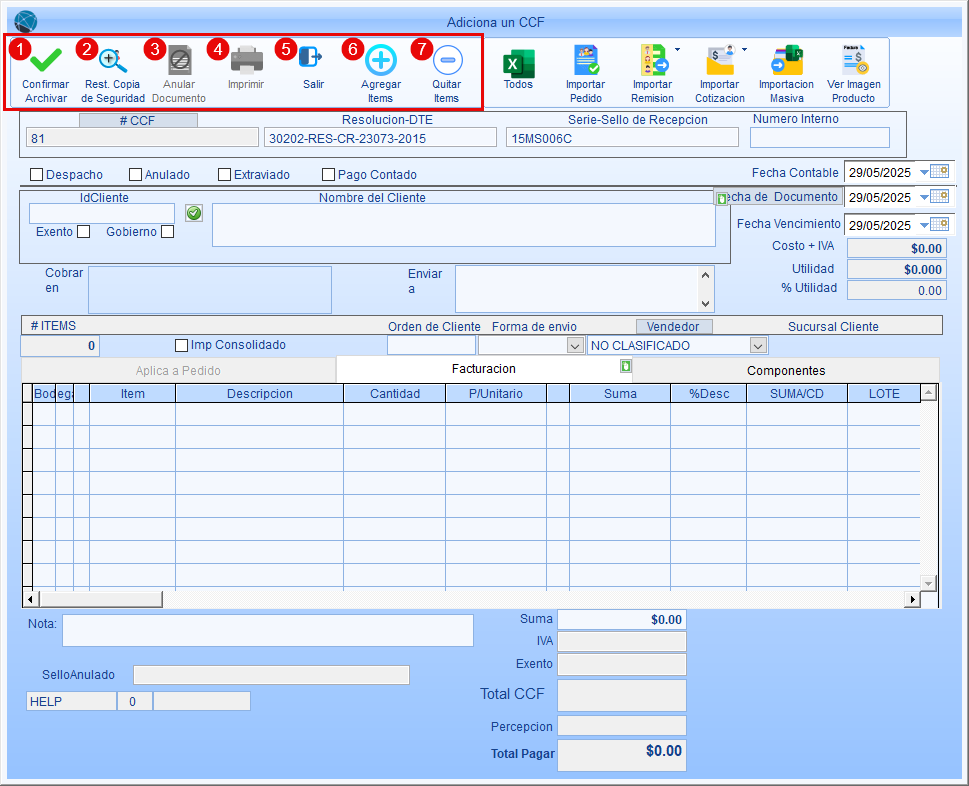The width and height of the screenshot is (969, 786).
Task: Open Fecha Vencimiento calendar picker icon
Action: [939, 224]
